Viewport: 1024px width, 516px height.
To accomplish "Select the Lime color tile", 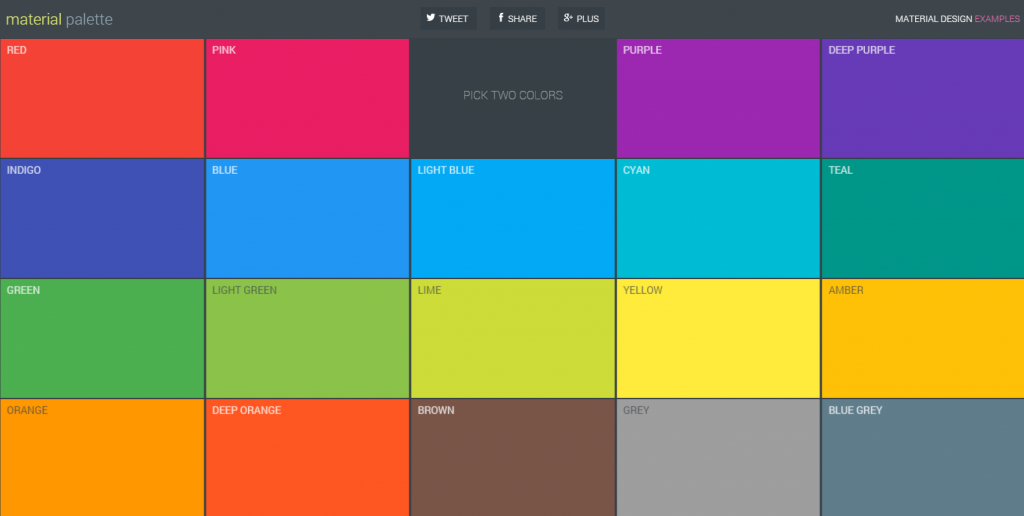I will tap(513, 339).
